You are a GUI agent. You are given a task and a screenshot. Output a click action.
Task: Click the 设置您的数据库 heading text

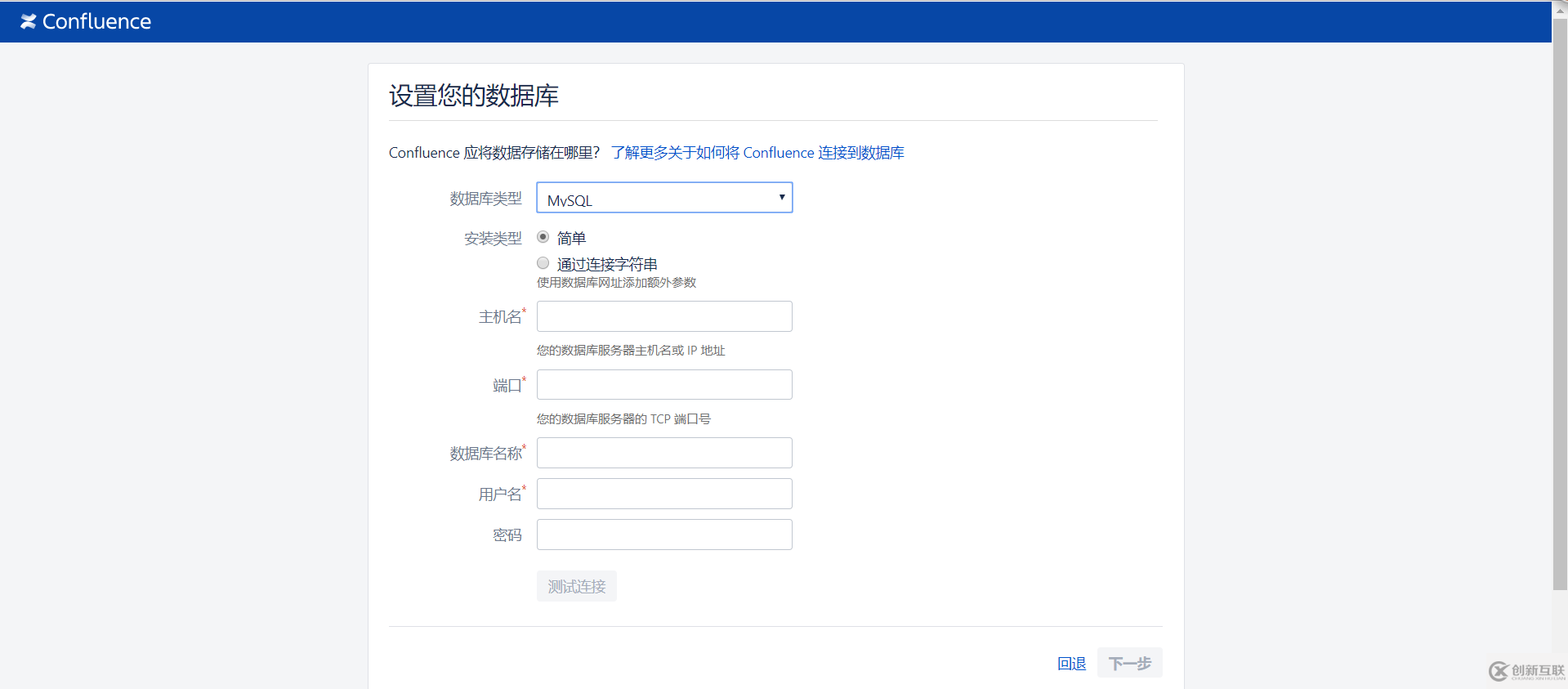point(474,96)
